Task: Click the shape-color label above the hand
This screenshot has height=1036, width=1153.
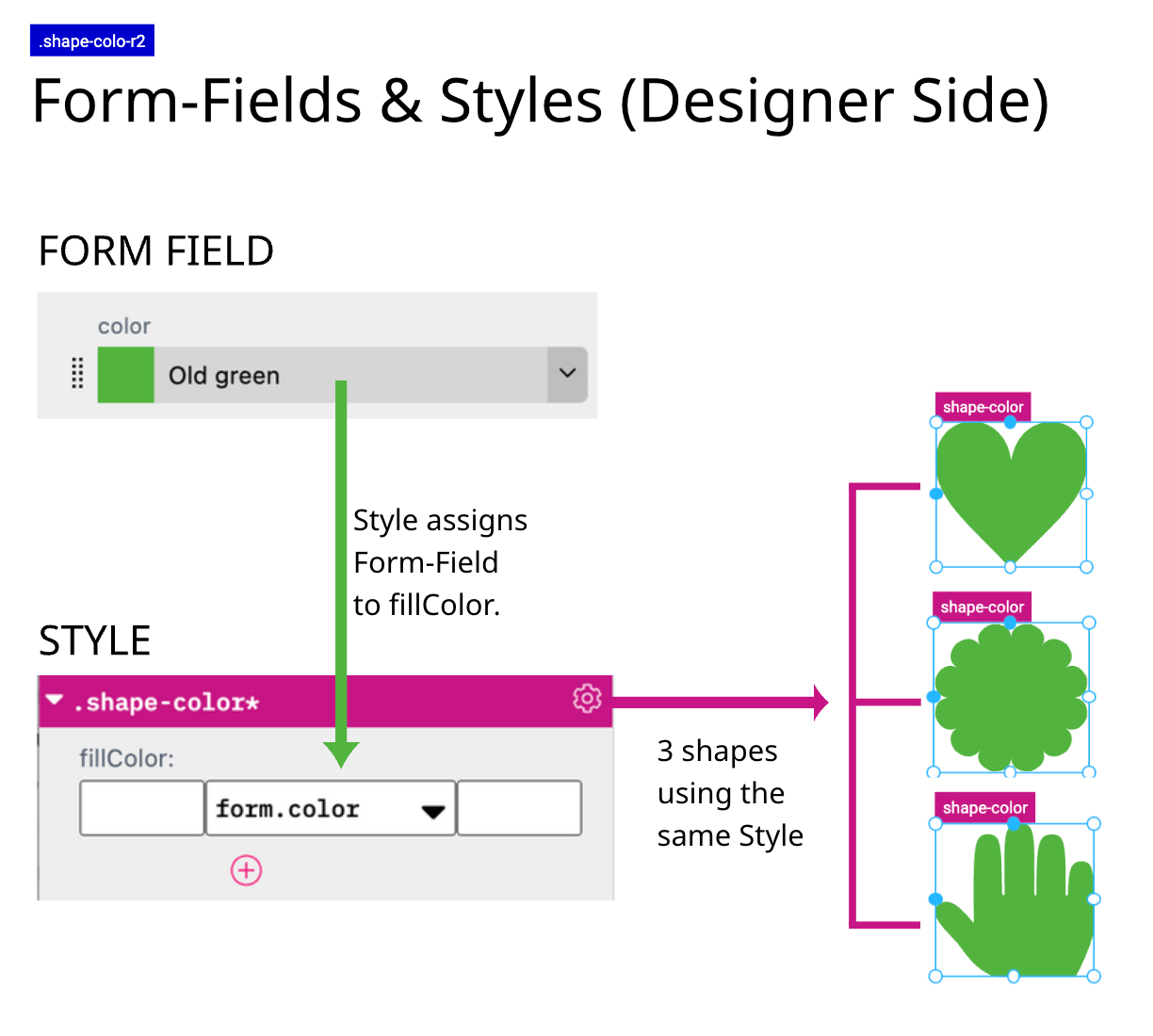Action: (x=984, y=808)
